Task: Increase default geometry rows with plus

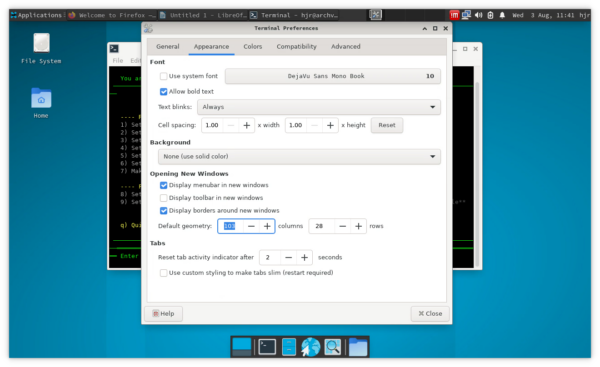Action: pyautogui.click(x=358, y=226)
